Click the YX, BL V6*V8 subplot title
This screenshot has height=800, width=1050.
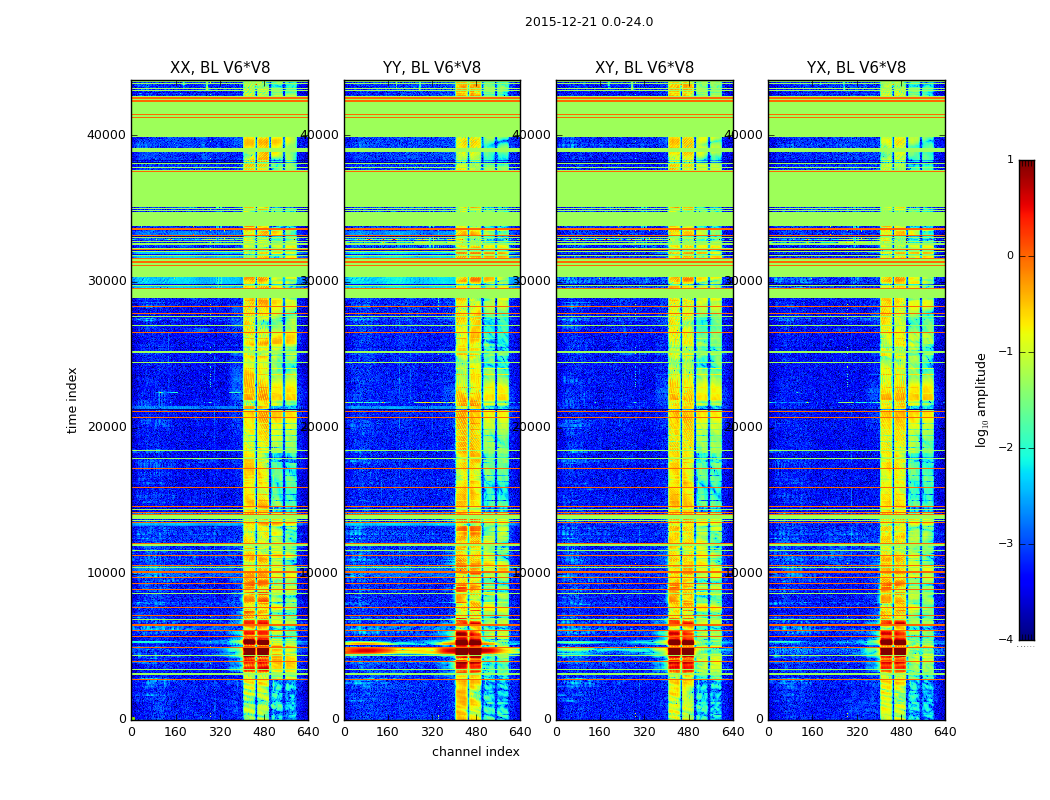pos(856,68)
